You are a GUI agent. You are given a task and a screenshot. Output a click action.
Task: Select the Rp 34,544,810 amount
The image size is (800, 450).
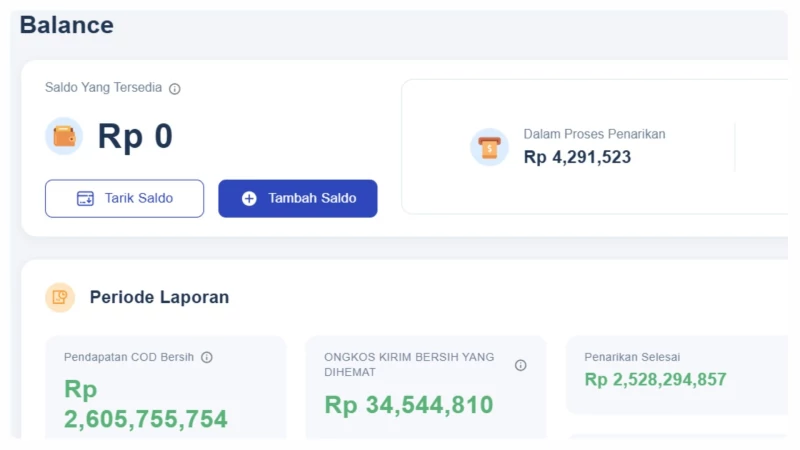pos(409,405)
